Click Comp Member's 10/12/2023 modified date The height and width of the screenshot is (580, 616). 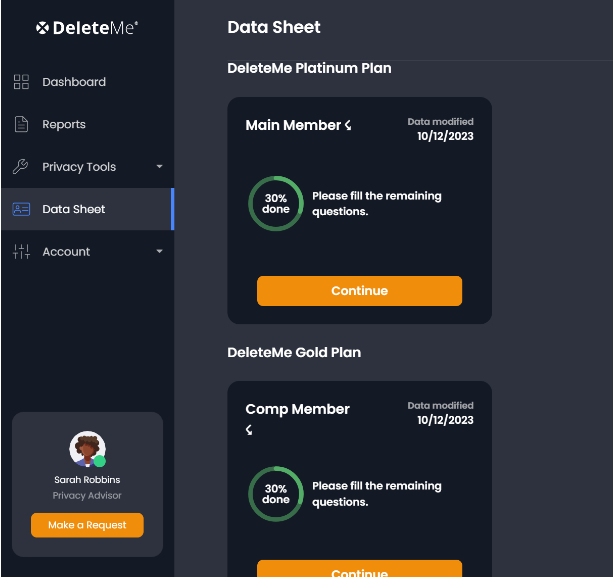[445, 420]
